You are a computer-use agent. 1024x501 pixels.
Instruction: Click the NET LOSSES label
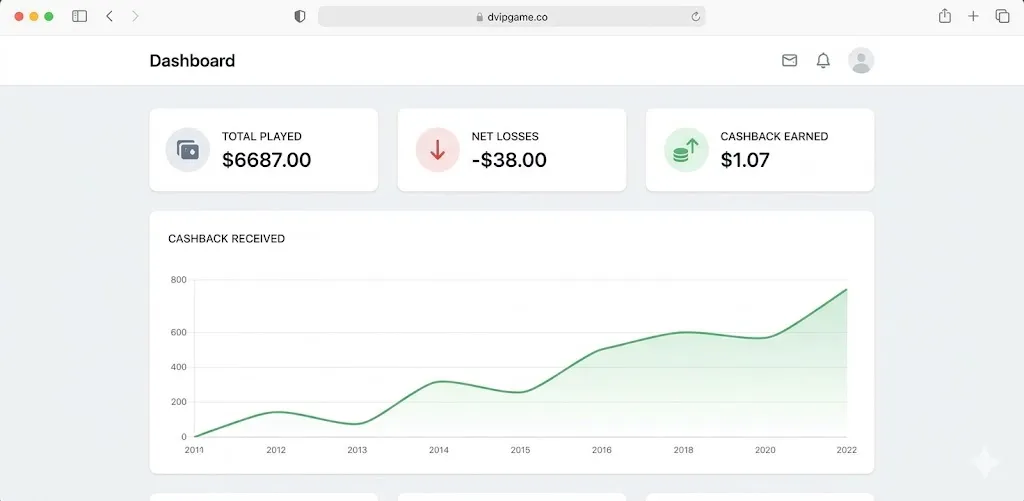505,137
